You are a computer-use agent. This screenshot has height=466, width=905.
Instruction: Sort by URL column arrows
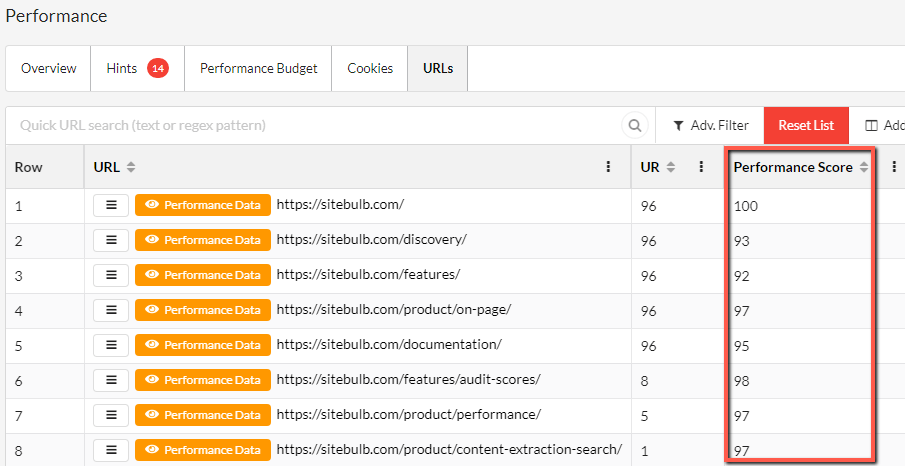tap(131, 167)
